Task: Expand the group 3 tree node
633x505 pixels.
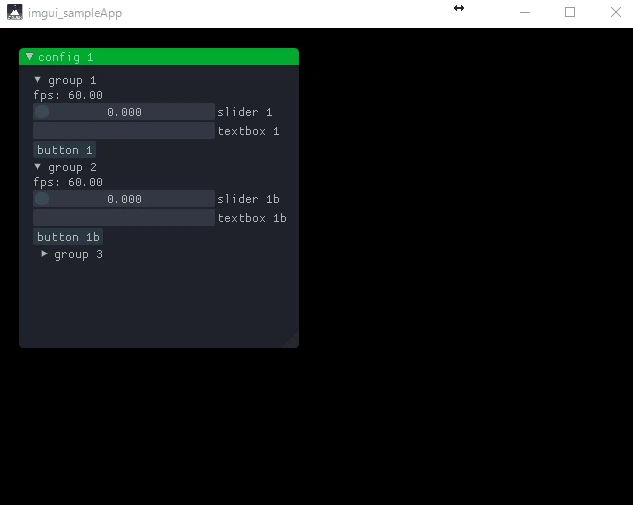Action: point(44,254)
